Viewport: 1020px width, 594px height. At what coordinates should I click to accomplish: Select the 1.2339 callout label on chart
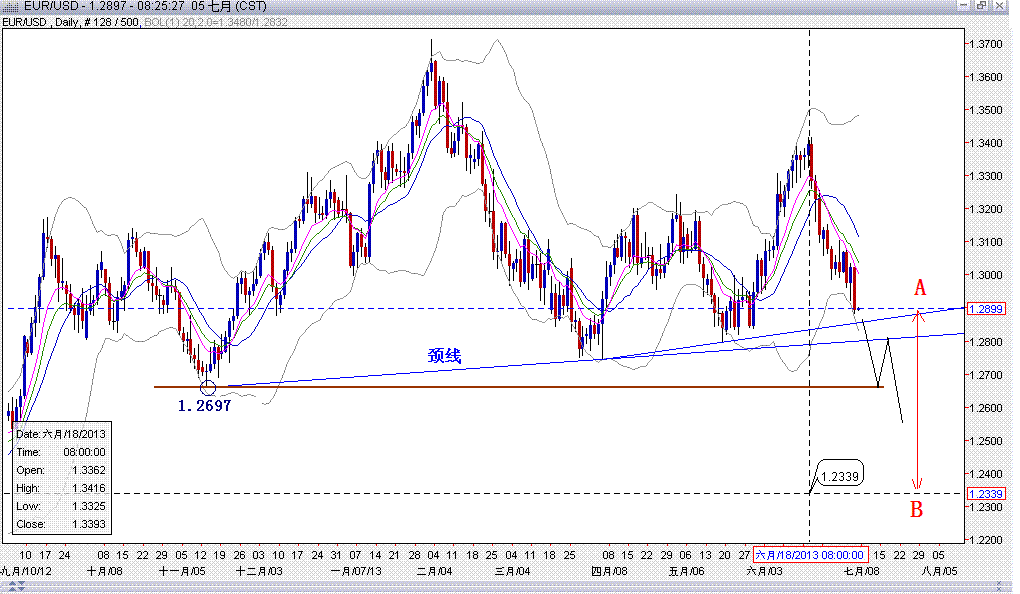point(839,476)
